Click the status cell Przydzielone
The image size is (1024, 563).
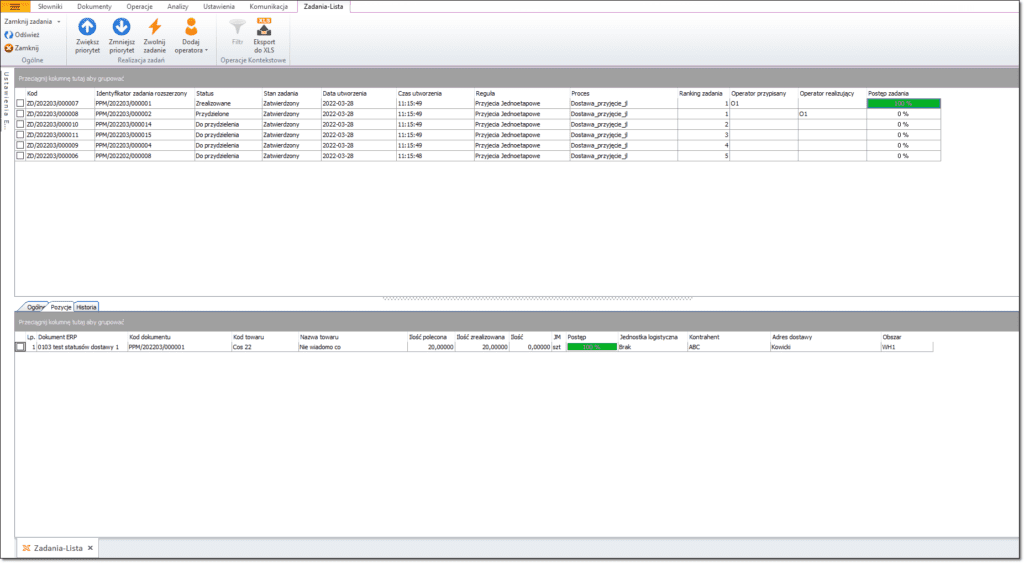tap(228, 114)
